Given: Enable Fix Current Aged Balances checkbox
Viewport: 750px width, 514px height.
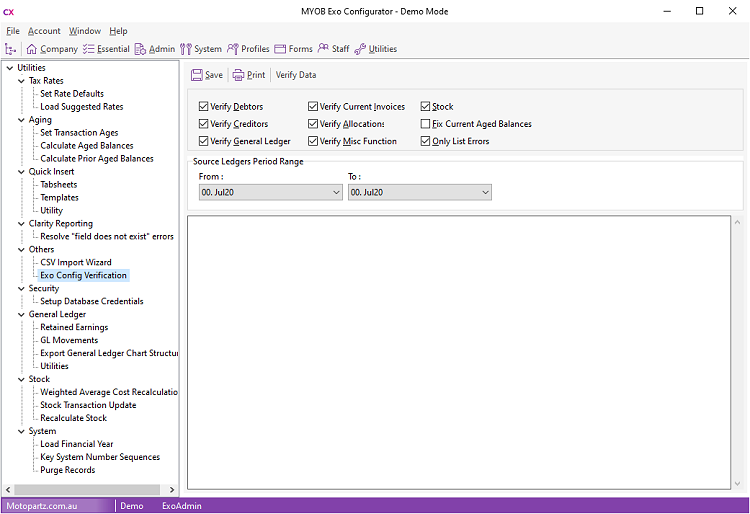Looking at the screenshot, I should (x=425, y=124).
